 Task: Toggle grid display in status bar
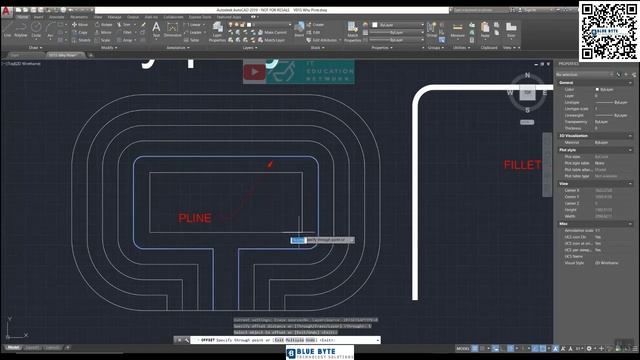pos(475,349)
